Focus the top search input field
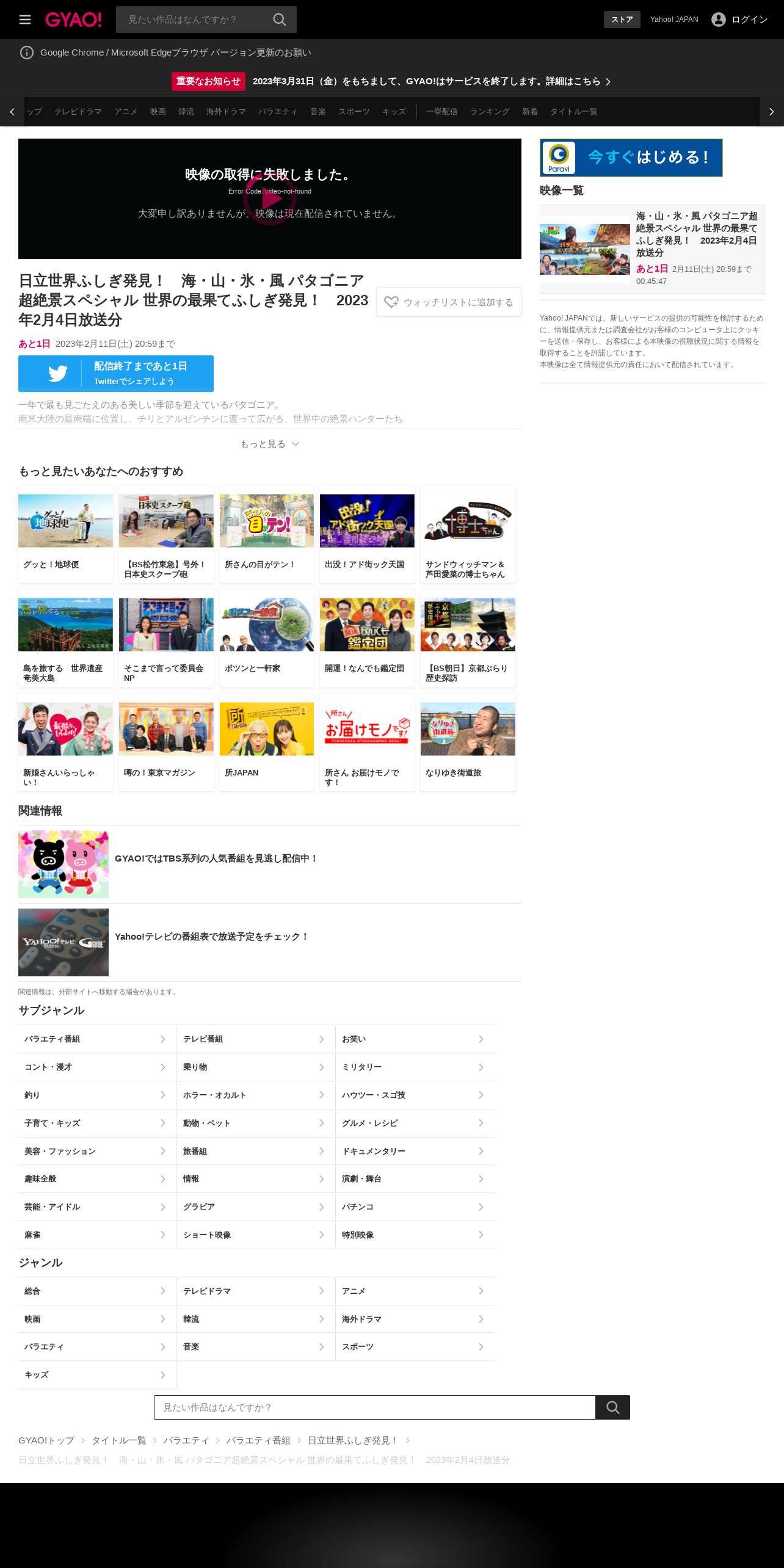 click(x=194, y=20)
